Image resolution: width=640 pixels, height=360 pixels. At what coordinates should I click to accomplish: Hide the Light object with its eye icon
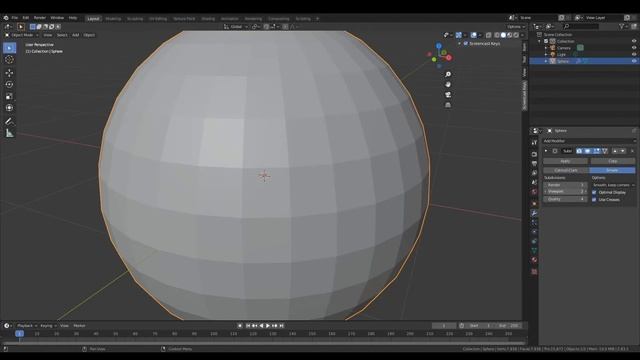(634, 54)
